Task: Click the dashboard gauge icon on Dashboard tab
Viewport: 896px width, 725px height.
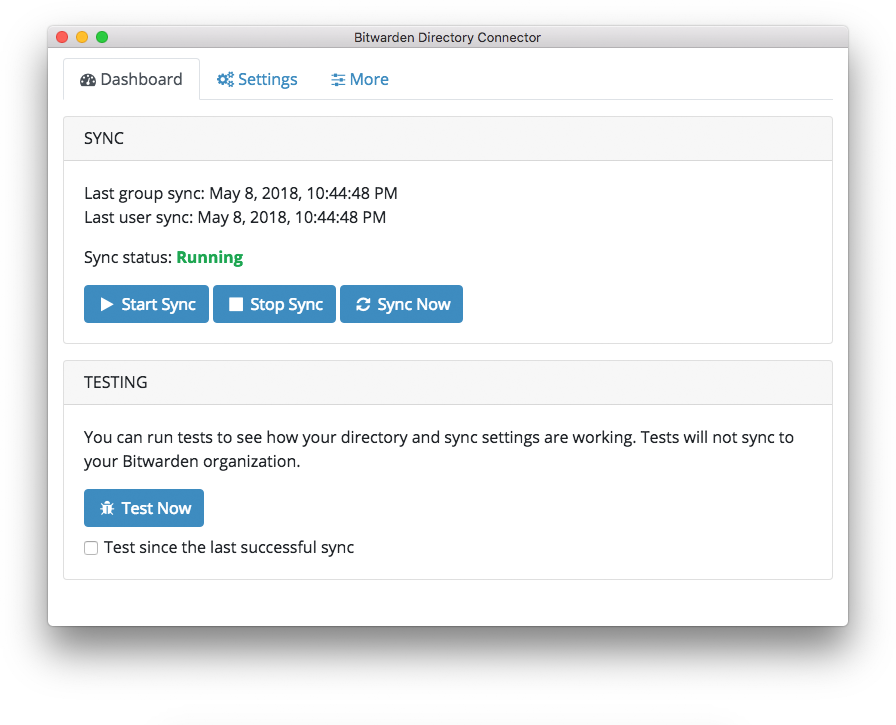Action: tap(90, 79)
